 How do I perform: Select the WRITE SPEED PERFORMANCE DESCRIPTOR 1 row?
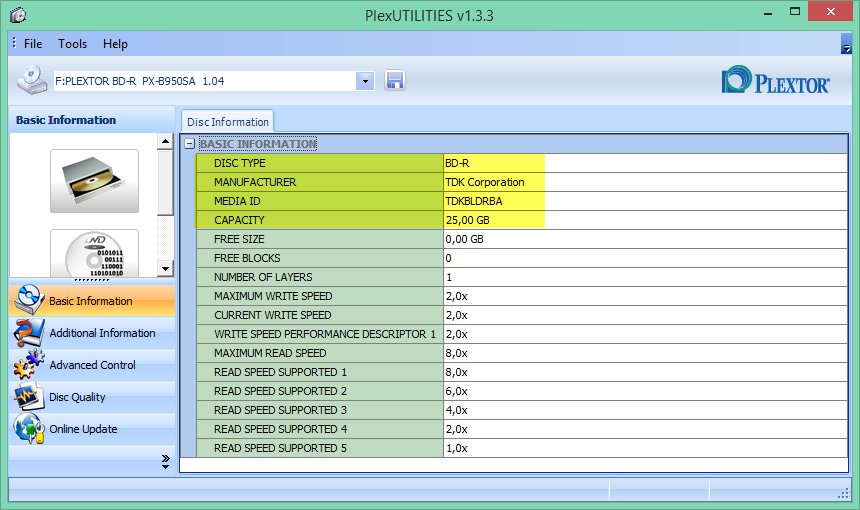(325, 335)
